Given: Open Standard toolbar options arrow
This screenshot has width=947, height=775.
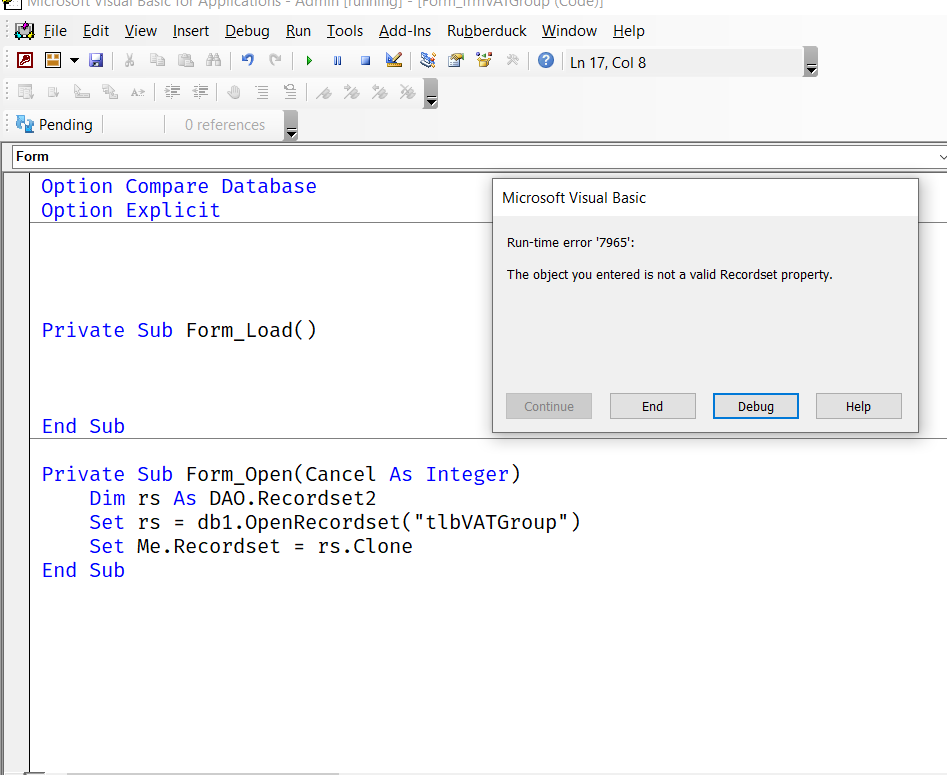Looking at the screenshot, I should [811, 62].
